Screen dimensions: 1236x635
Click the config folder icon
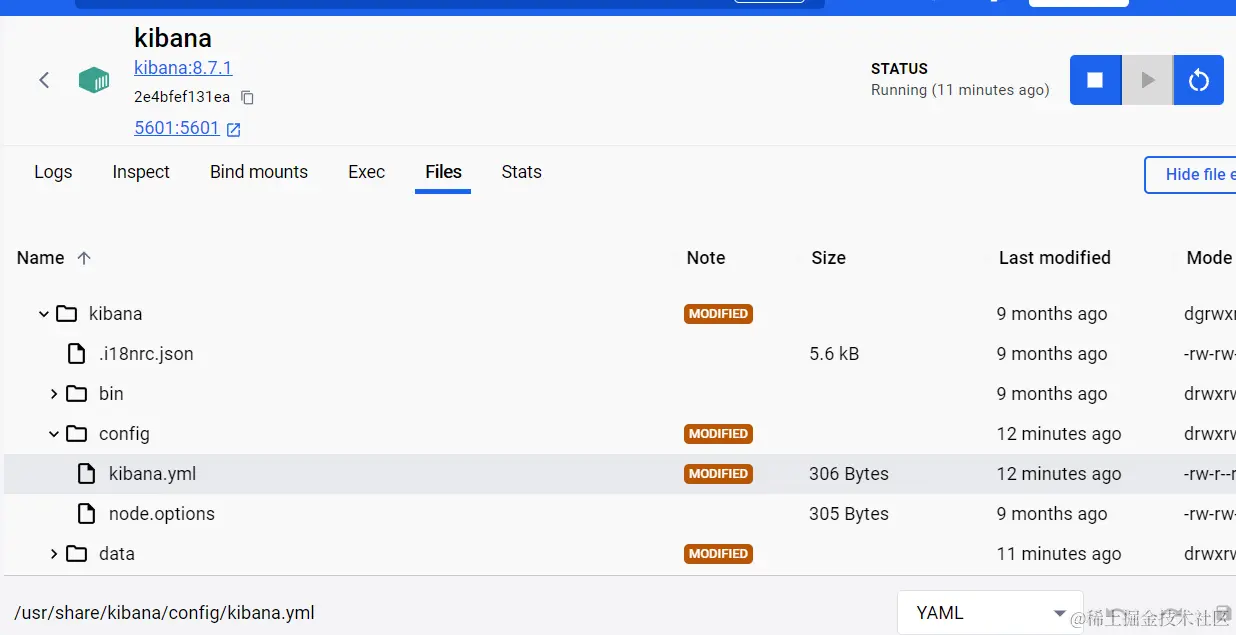coord(77,434)
